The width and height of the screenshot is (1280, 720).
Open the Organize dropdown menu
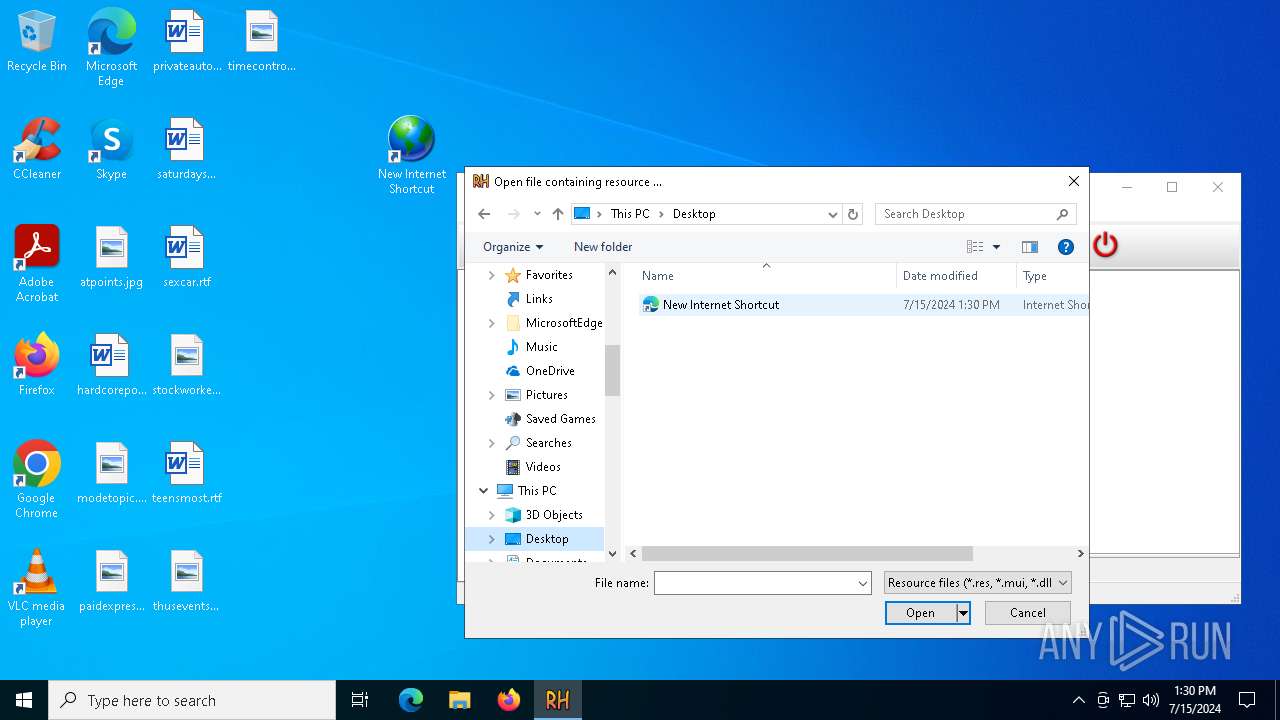coord(513,247)
